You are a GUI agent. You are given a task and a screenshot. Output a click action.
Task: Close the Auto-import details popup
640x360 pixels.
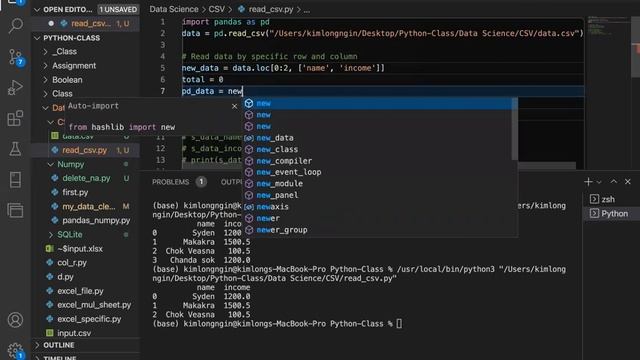234,106
